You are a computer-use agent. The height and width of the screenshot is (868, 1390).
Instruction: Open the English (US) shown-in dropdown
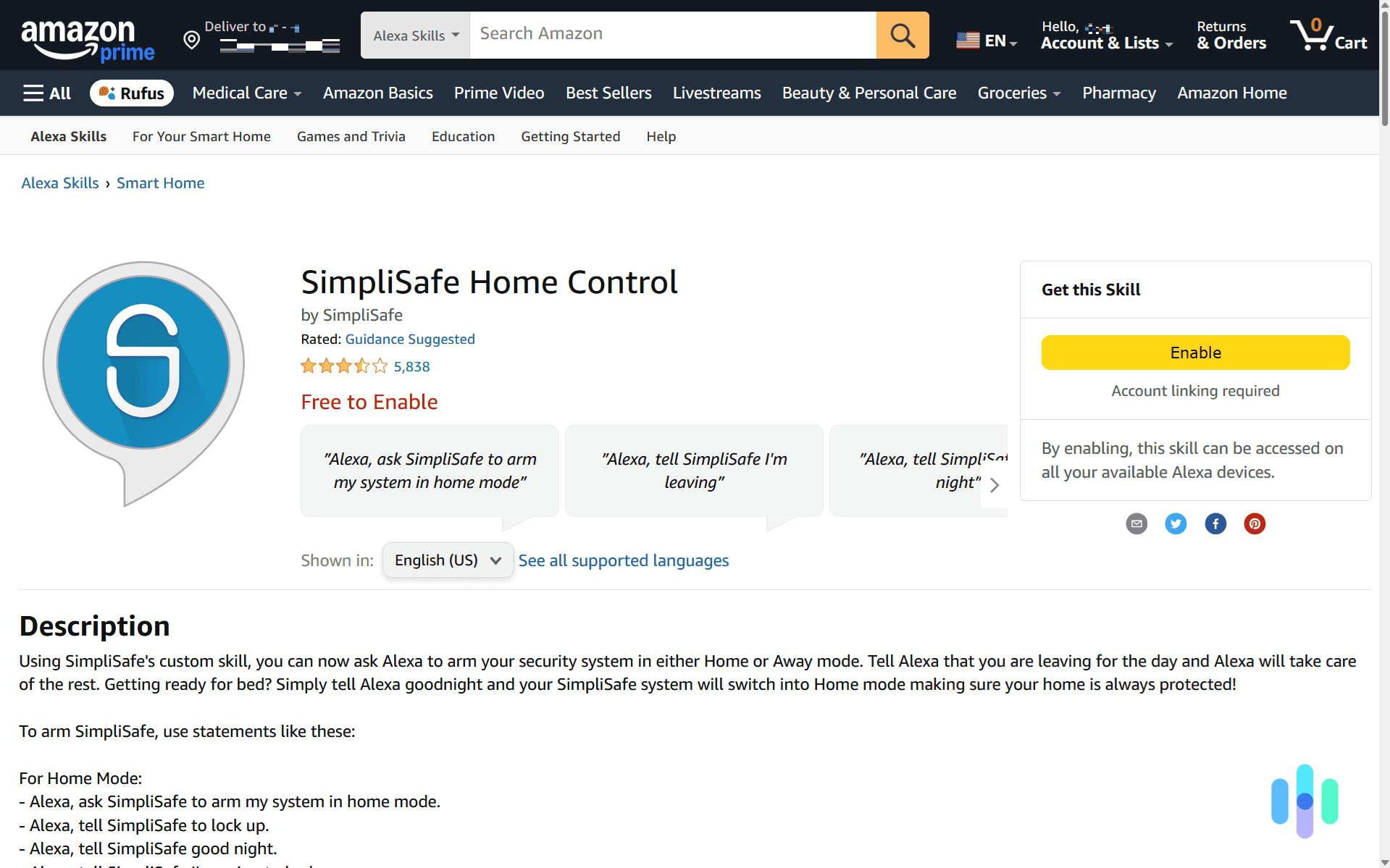click(447, 560)
